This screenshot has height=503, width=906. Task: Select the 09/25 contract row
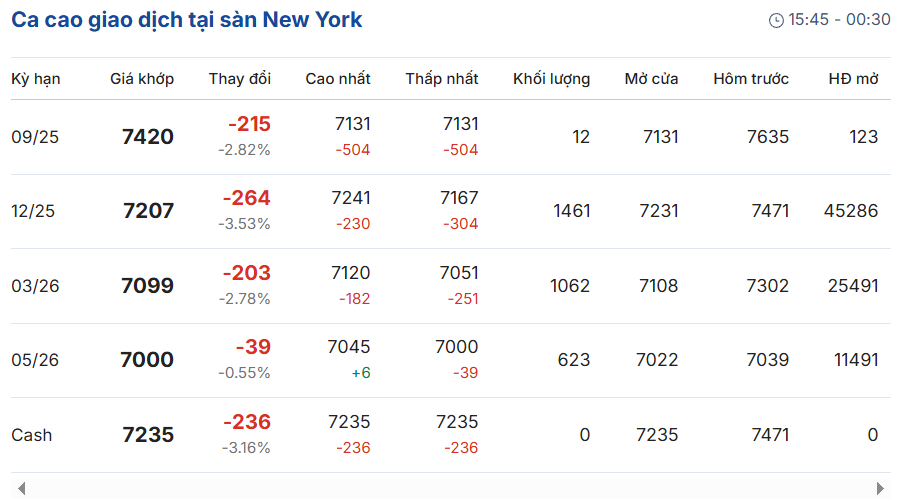[x=451, y=137]
